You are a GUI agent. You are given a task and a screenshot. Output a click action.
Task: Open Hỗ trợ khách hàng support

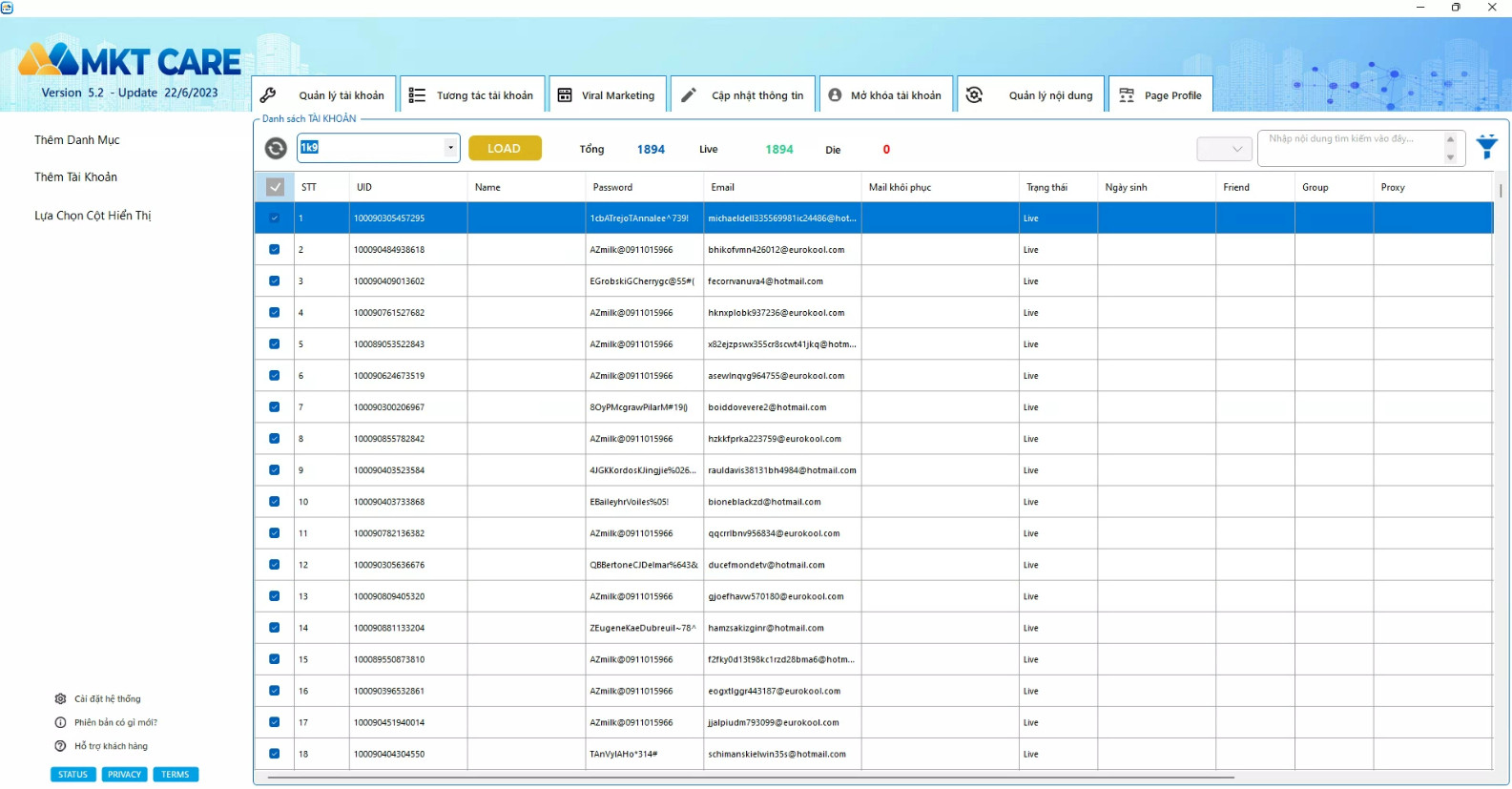click(x=111, y=746)
